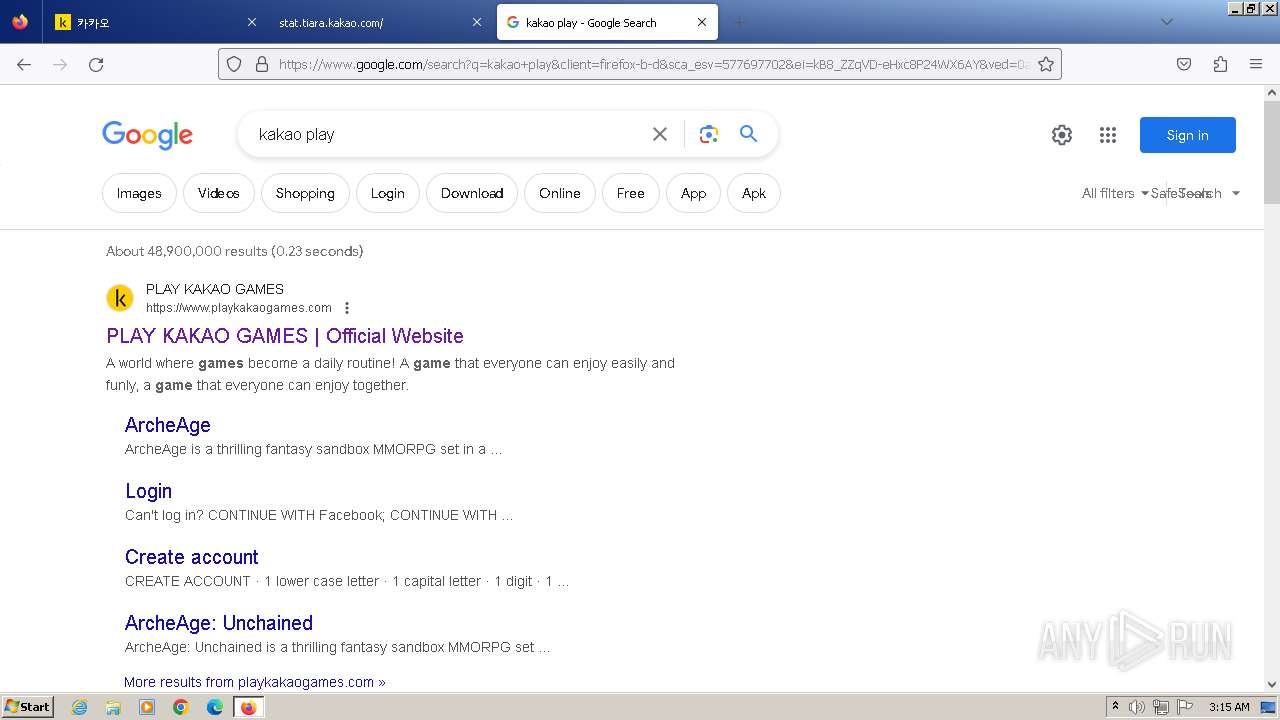Open the list all tabs chevron
Viewport: 1280px width, 720px height.
(x=1166, y=22)
